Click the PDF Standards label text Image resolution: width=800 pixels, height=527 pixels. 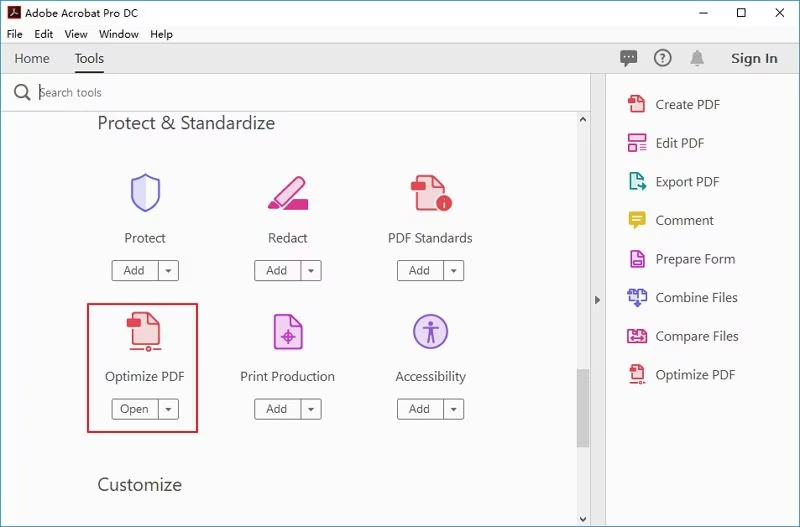430,238
